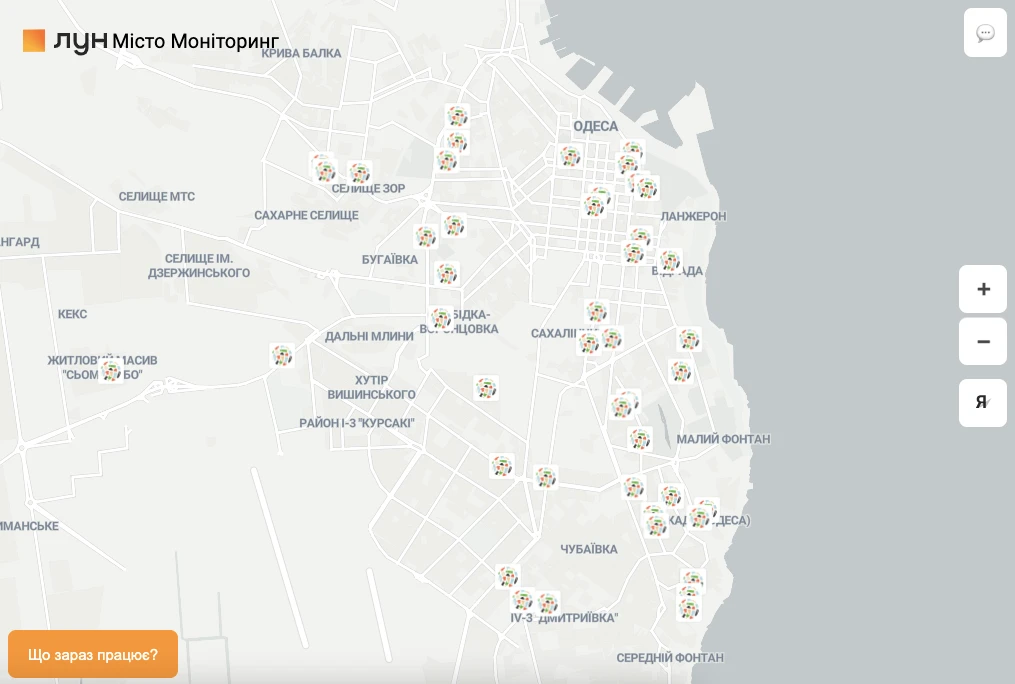Open the "Що зараз працює?" button

click(x=93, y=655)
